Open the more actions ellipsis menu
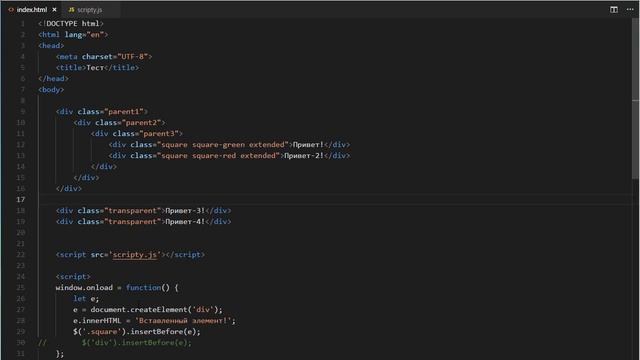This screenshot has height=360, width=640. [630, 9]
